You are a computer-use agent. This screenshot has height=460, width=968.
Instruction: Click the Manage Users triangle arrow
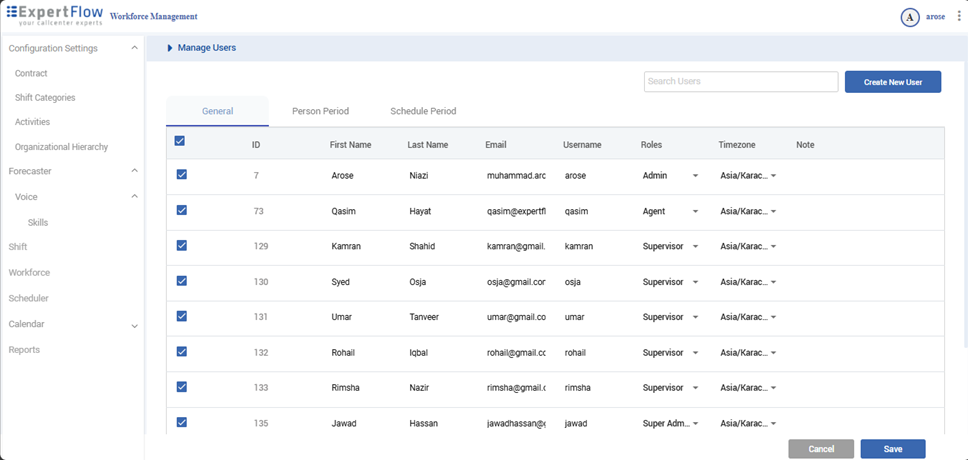(170, 48)
